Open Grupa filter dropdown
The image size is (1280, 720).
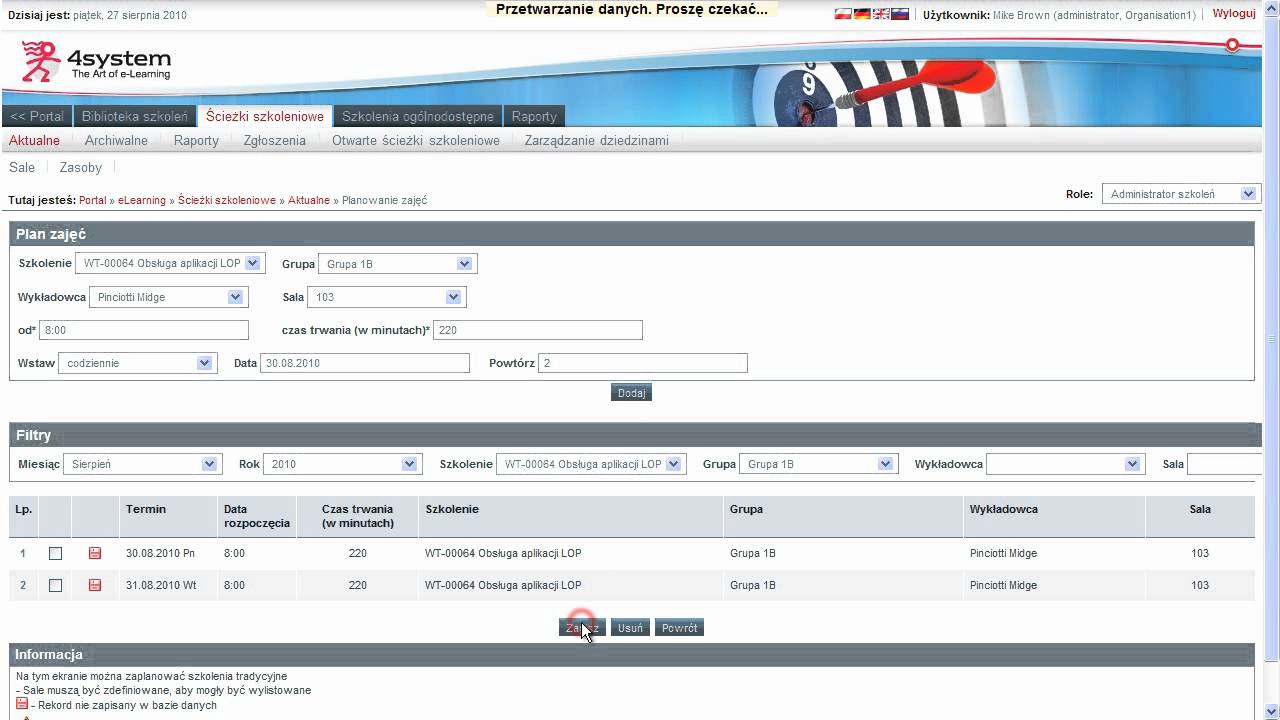pos(817,464)
